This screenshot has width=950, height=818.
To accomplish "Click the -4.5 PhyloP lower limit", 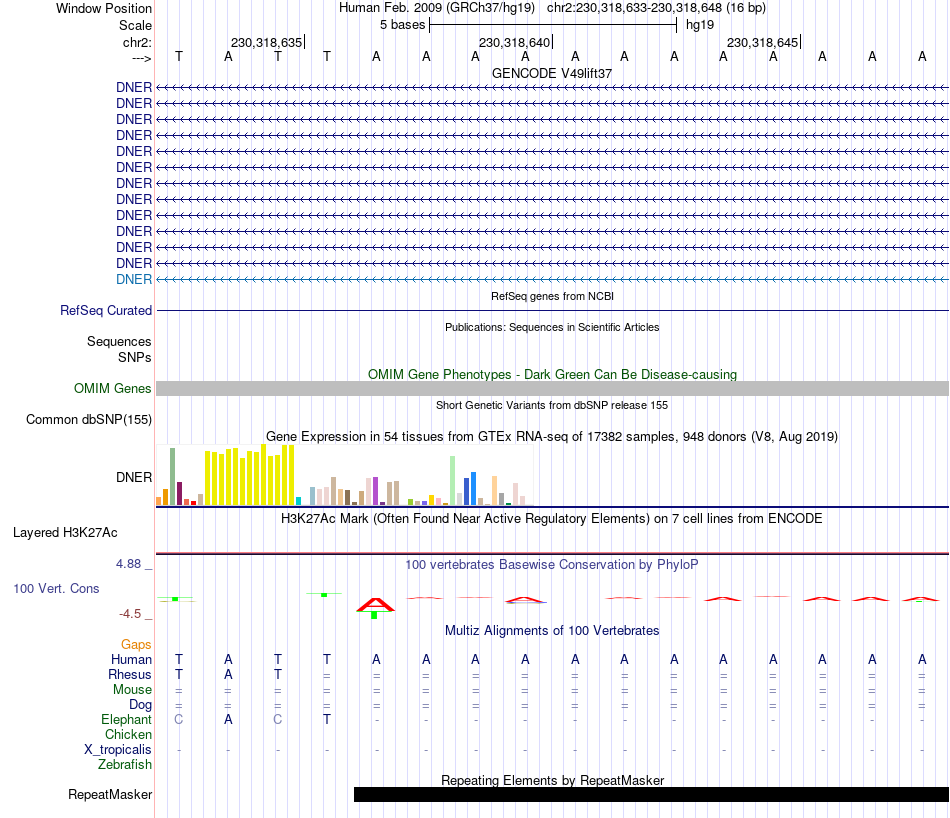I will pyautogui.click(x=130, y=614).
